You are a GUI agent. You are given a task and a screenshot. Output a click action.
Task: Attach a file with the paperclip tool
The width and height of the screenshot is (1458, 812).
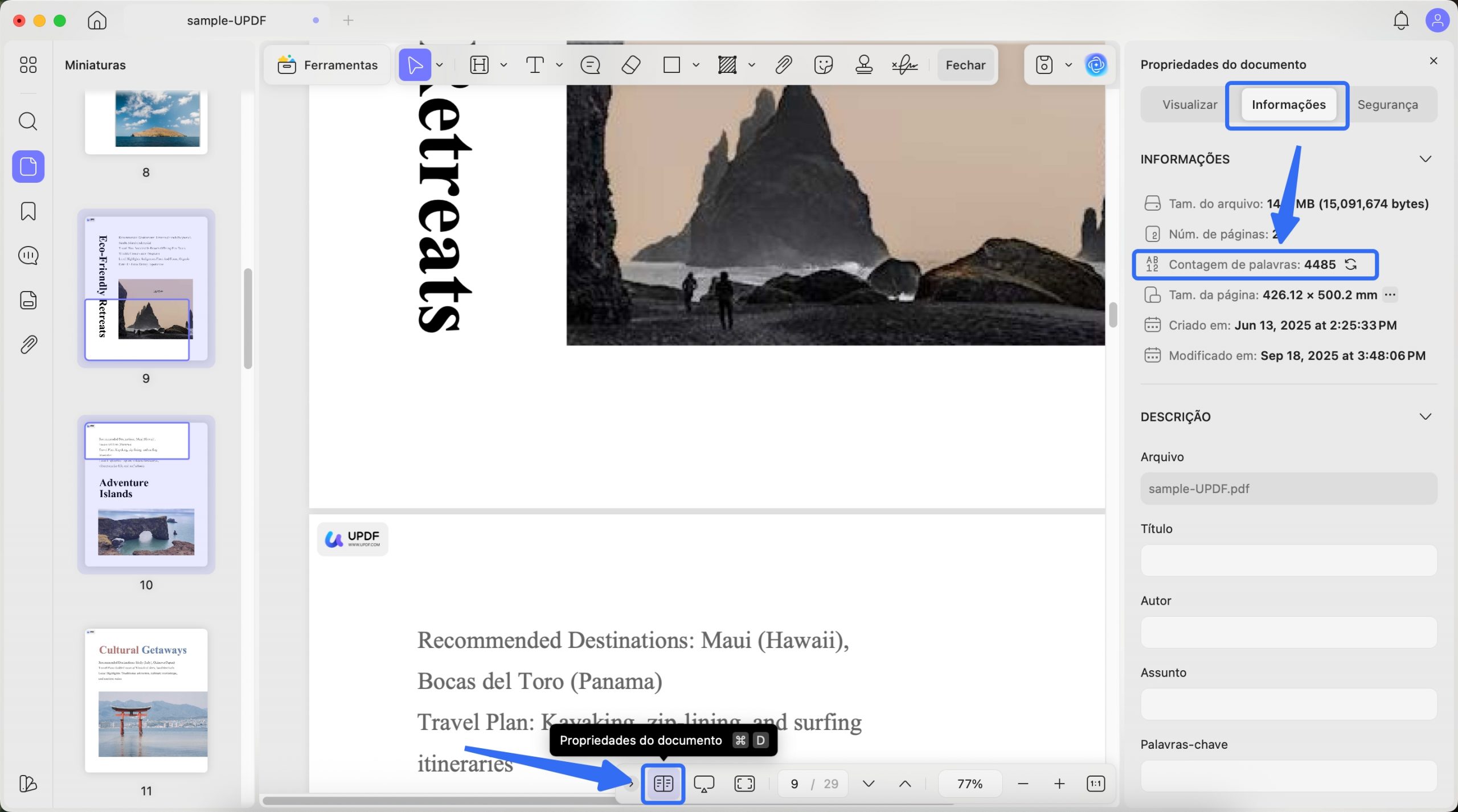783,65
